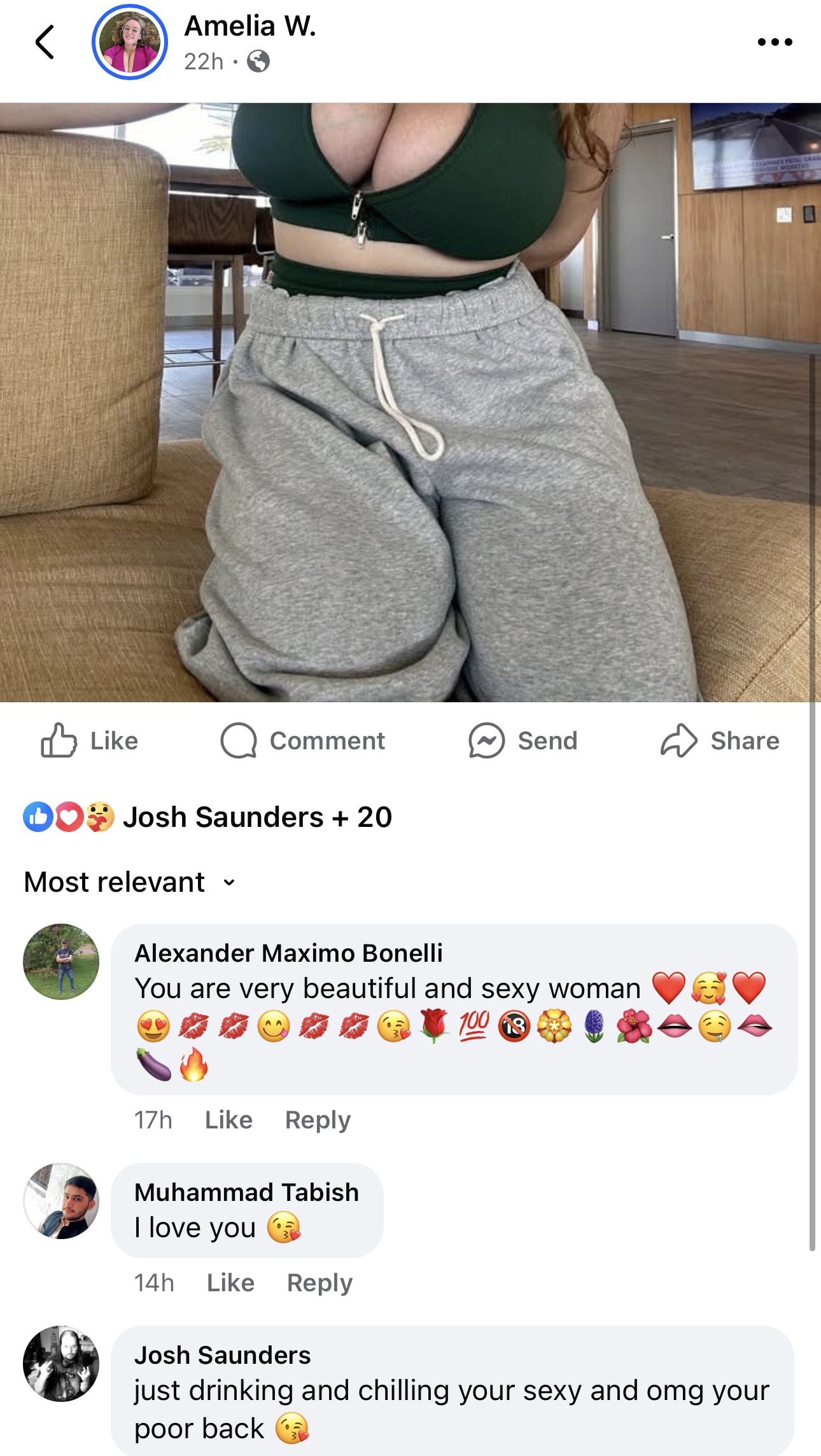
Task: Click the vertical scrollbar on the right
Action: [x=812, y=801]
